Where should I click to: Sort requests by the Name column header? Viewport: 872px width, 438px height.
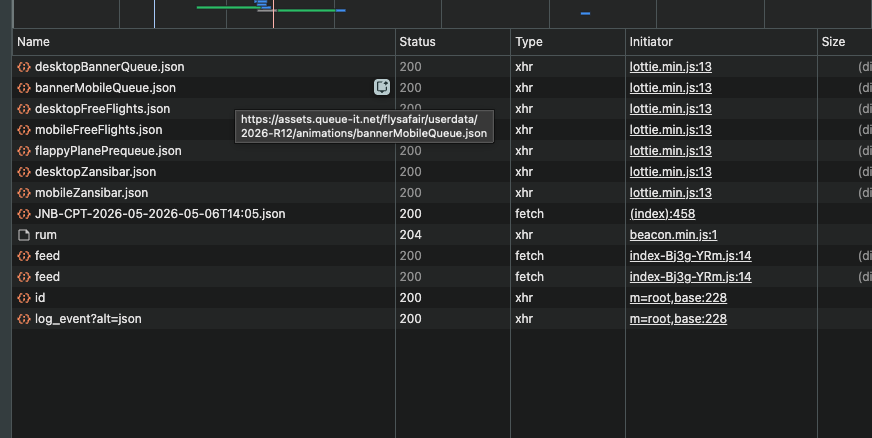204,42
